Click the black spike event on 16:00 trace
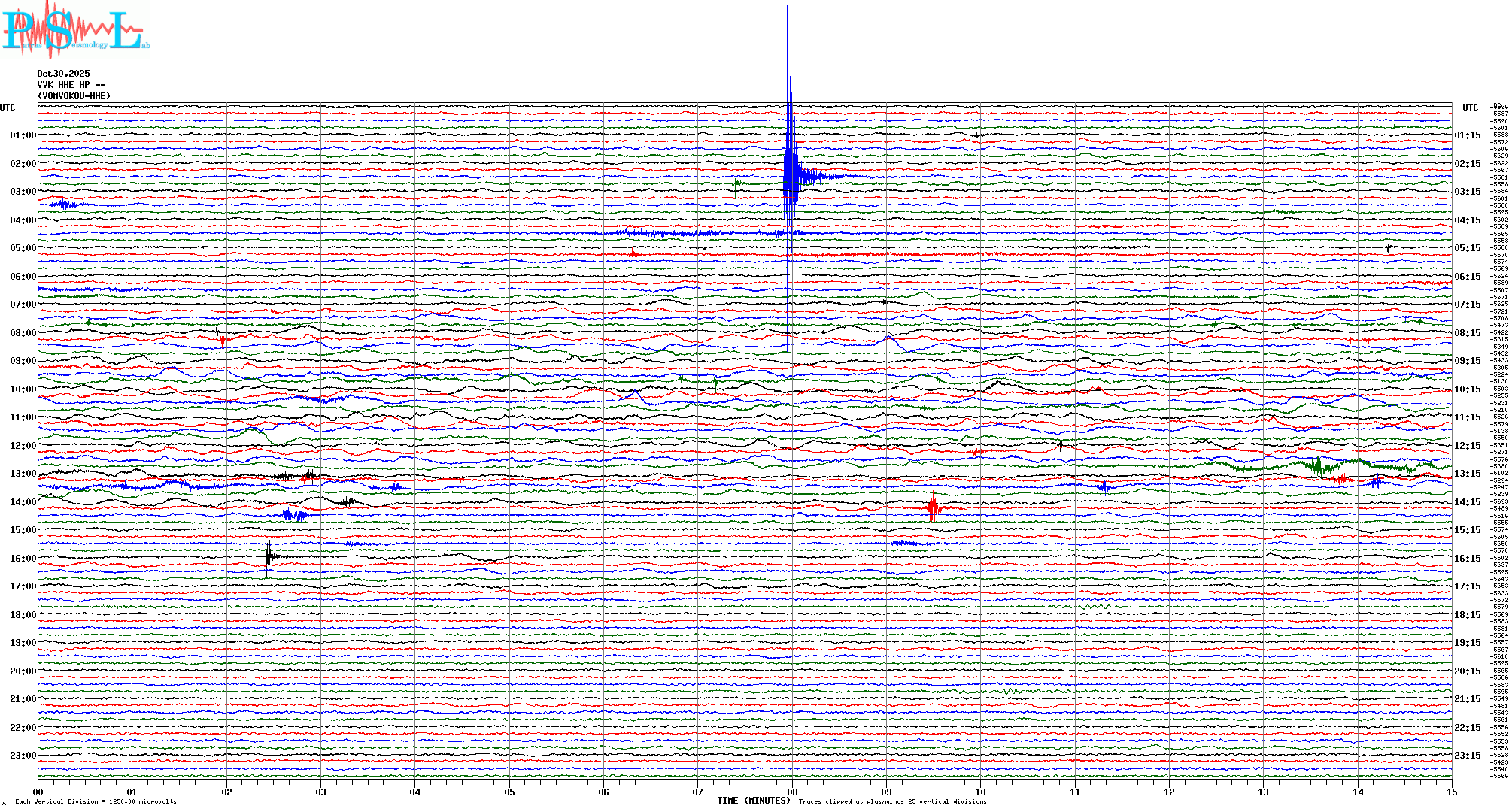This screenshot has width=1512, height=812. point(269,557)
